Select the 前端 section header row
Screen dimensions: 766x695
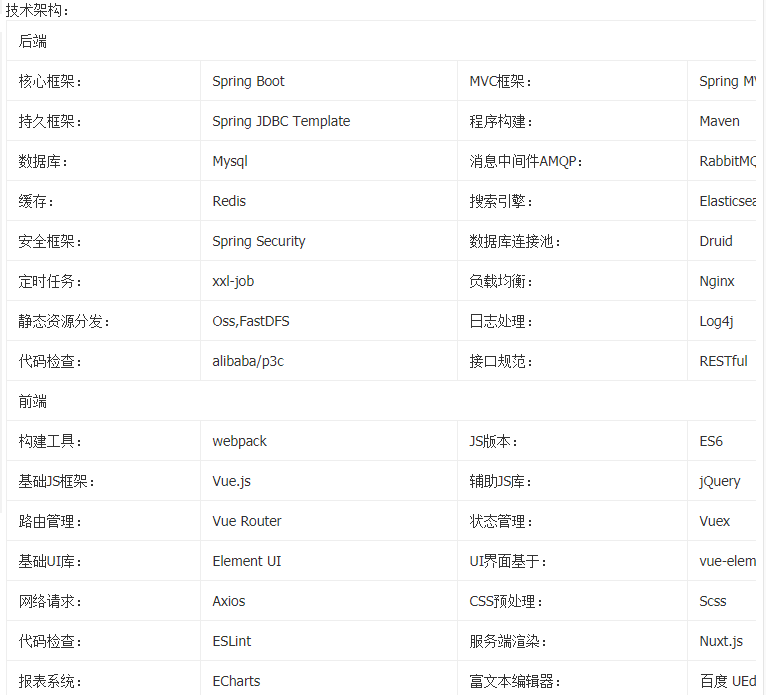(x=381, y=401)
